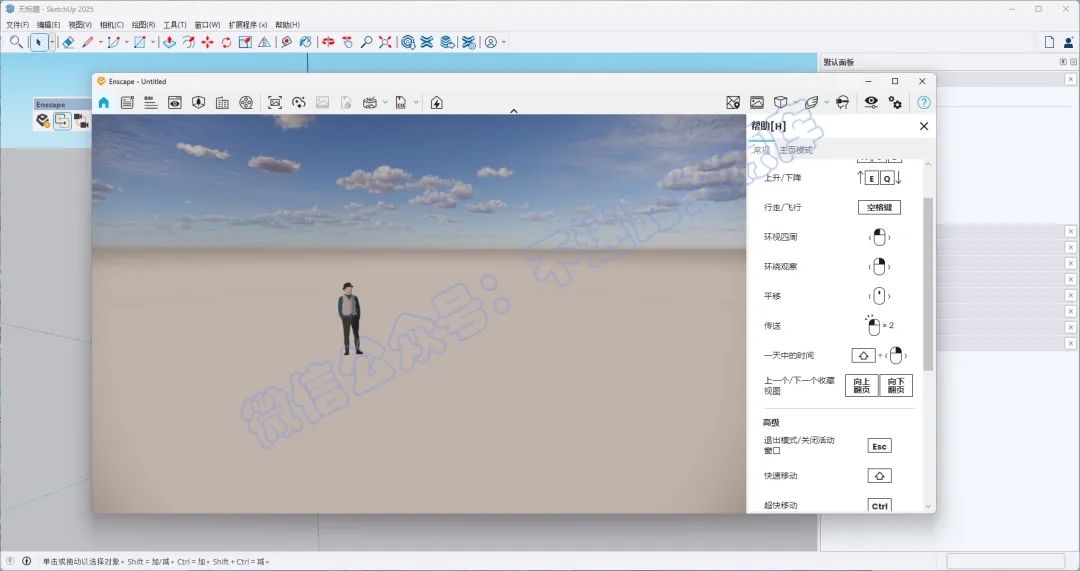
Task: Choose the Rotate tool
Action: (x=226, y=42)
